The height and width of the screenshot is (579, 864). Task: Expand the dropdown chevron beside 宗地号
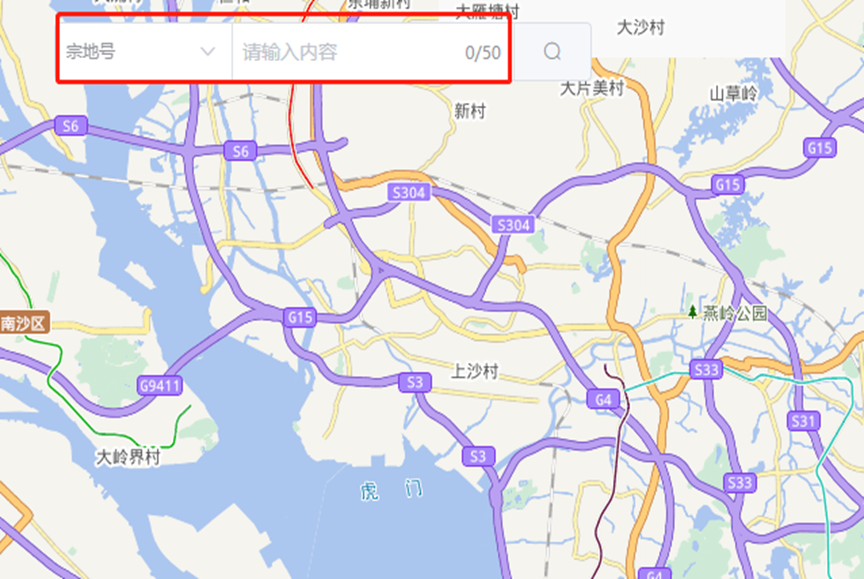click(x=208, y=52)
